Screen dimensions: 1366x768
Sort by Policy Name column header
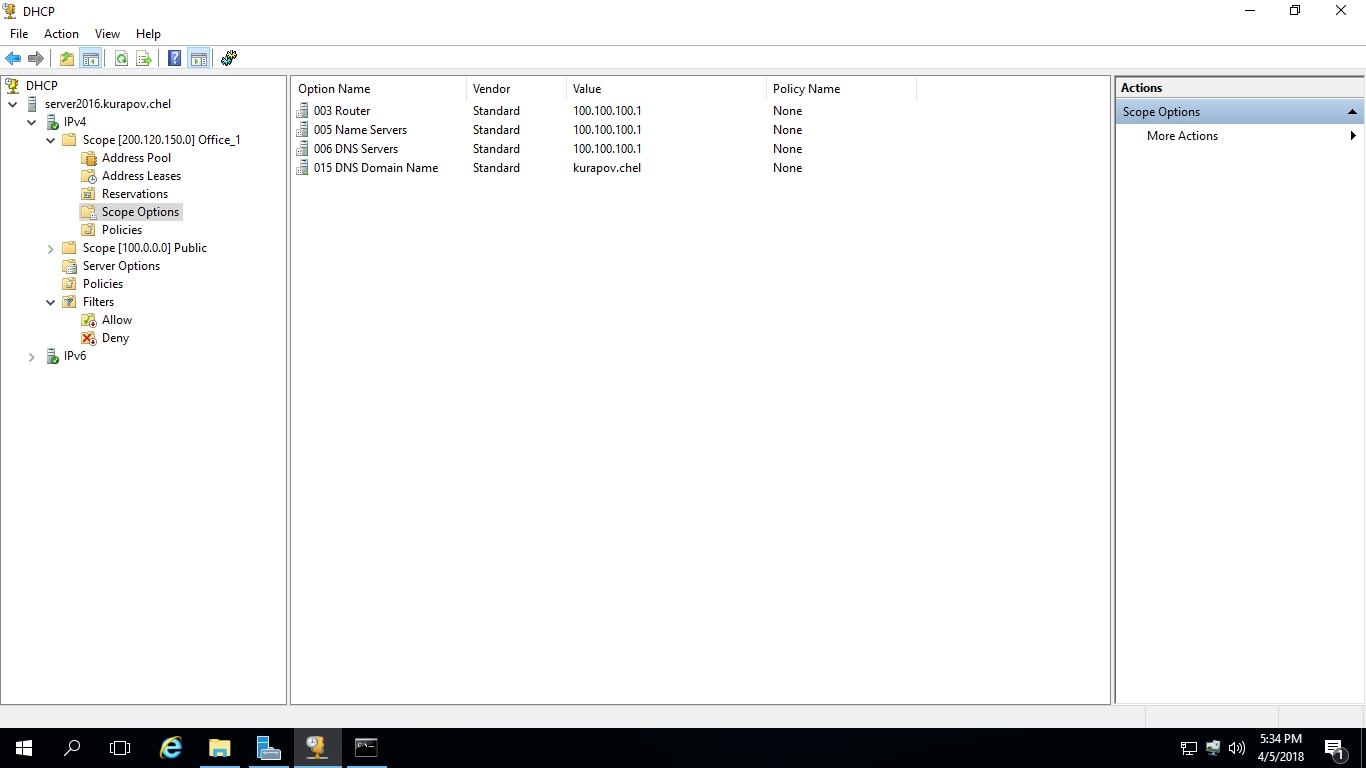841,89
